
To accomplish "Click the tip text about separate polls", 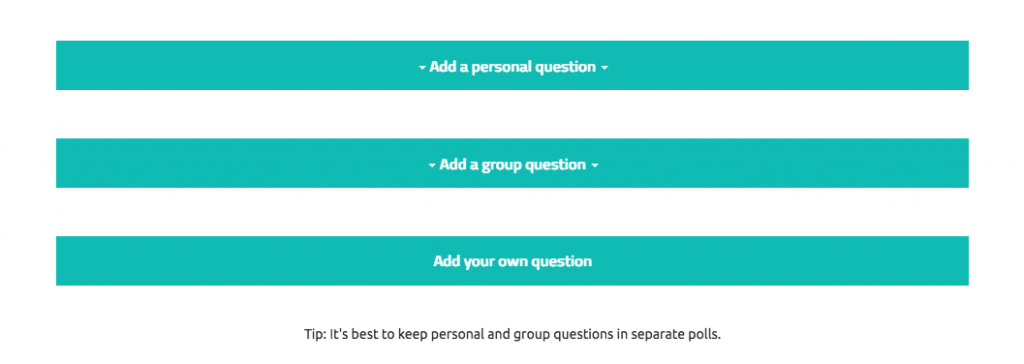I will click(x=513, y=335).
